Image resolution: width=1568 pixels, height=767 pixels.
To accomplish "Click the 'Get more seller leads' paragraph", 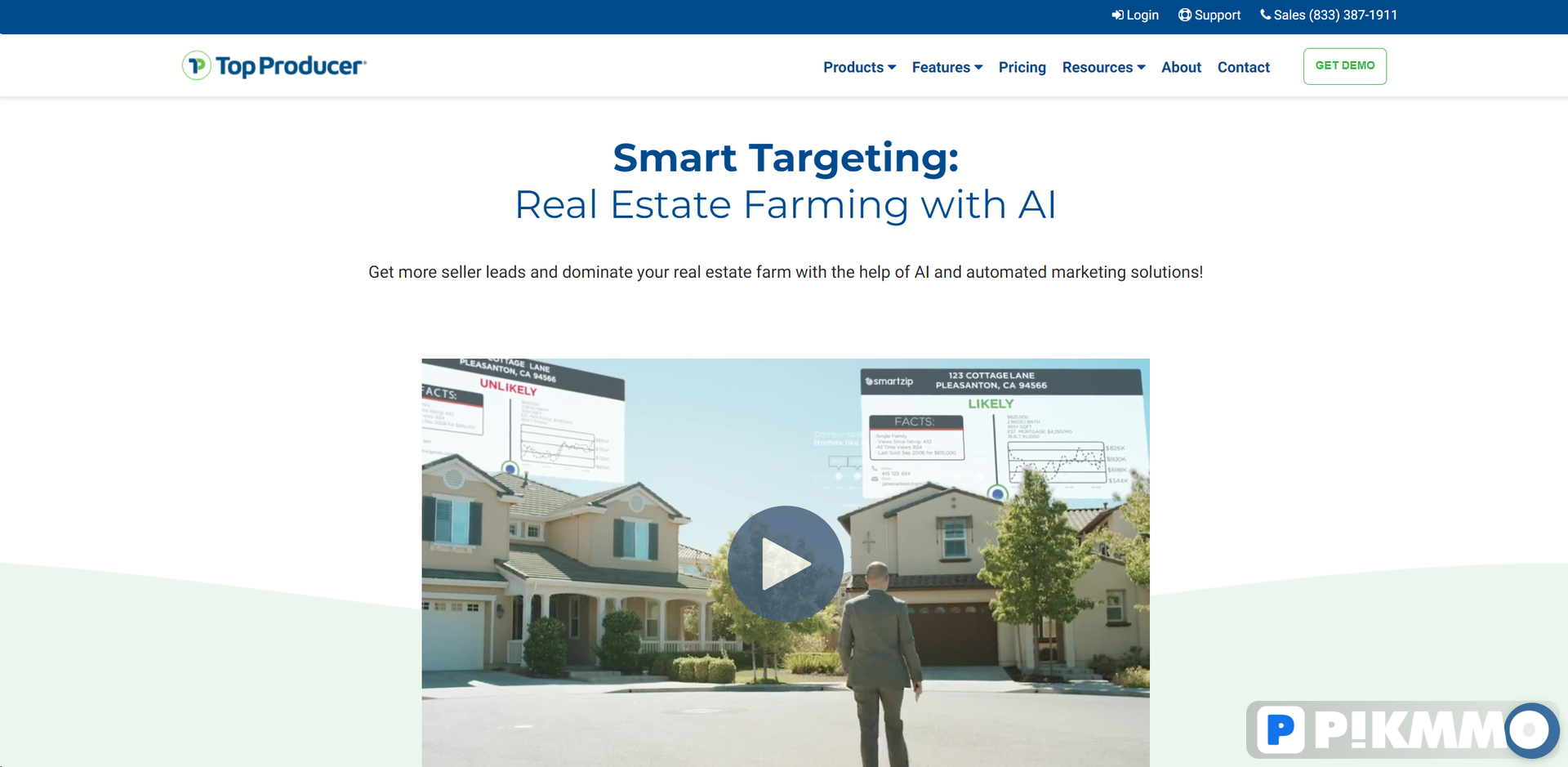I will coord(786,272).
